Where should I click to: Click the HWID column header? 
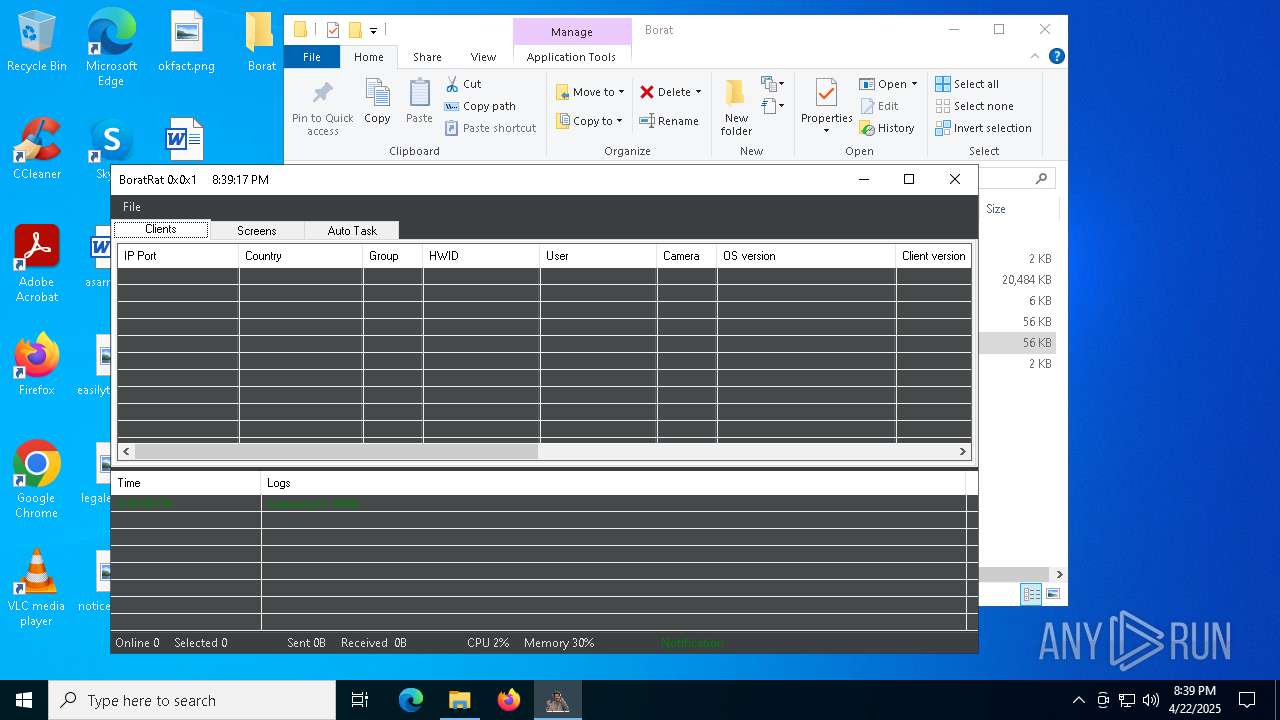(481, 256)
